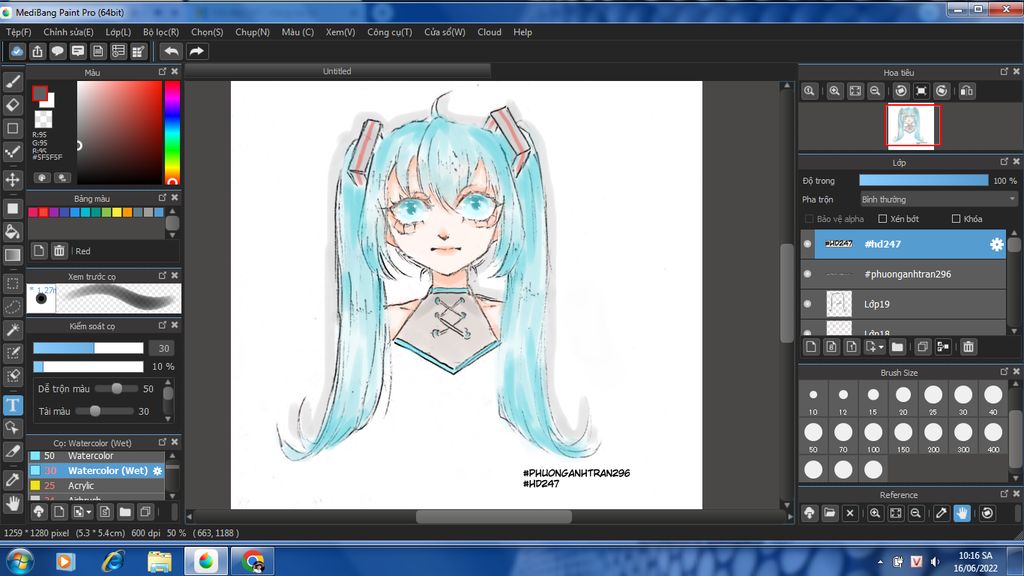Select the Lasso selection tool
1024x576 pixels.
(13, 306)
